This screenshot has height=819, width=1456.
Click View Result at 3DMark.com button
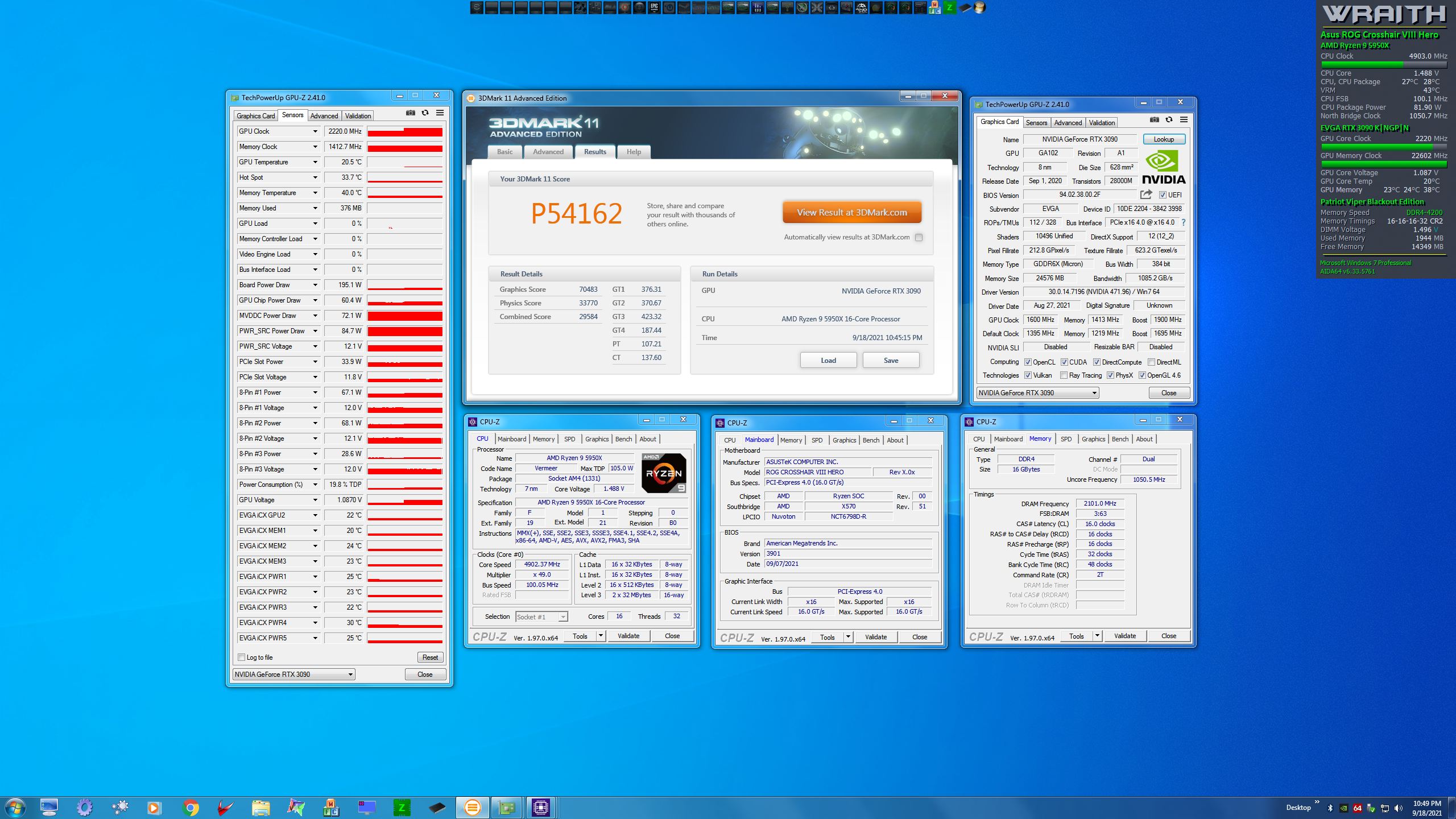tap(851, 213)
